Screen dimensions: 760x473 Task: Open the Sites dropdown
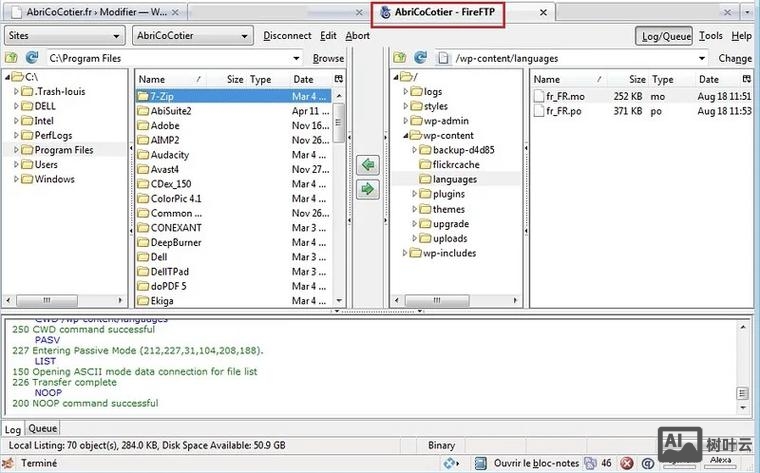pyautogui.click(x=64, y=36)
